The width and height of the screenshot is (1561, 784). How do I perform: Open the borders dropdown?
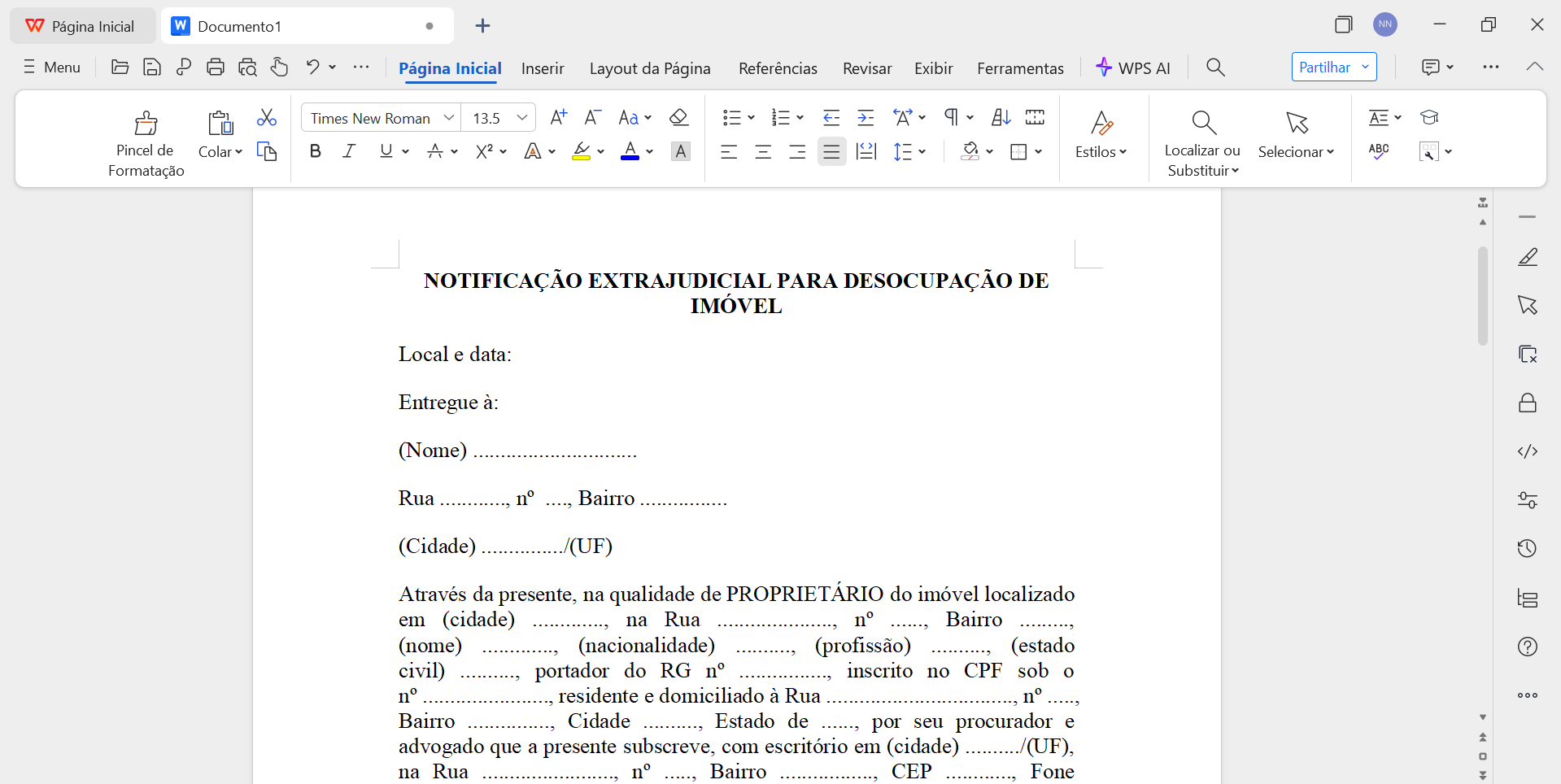pyautogui.click(x=1039, y=151)
